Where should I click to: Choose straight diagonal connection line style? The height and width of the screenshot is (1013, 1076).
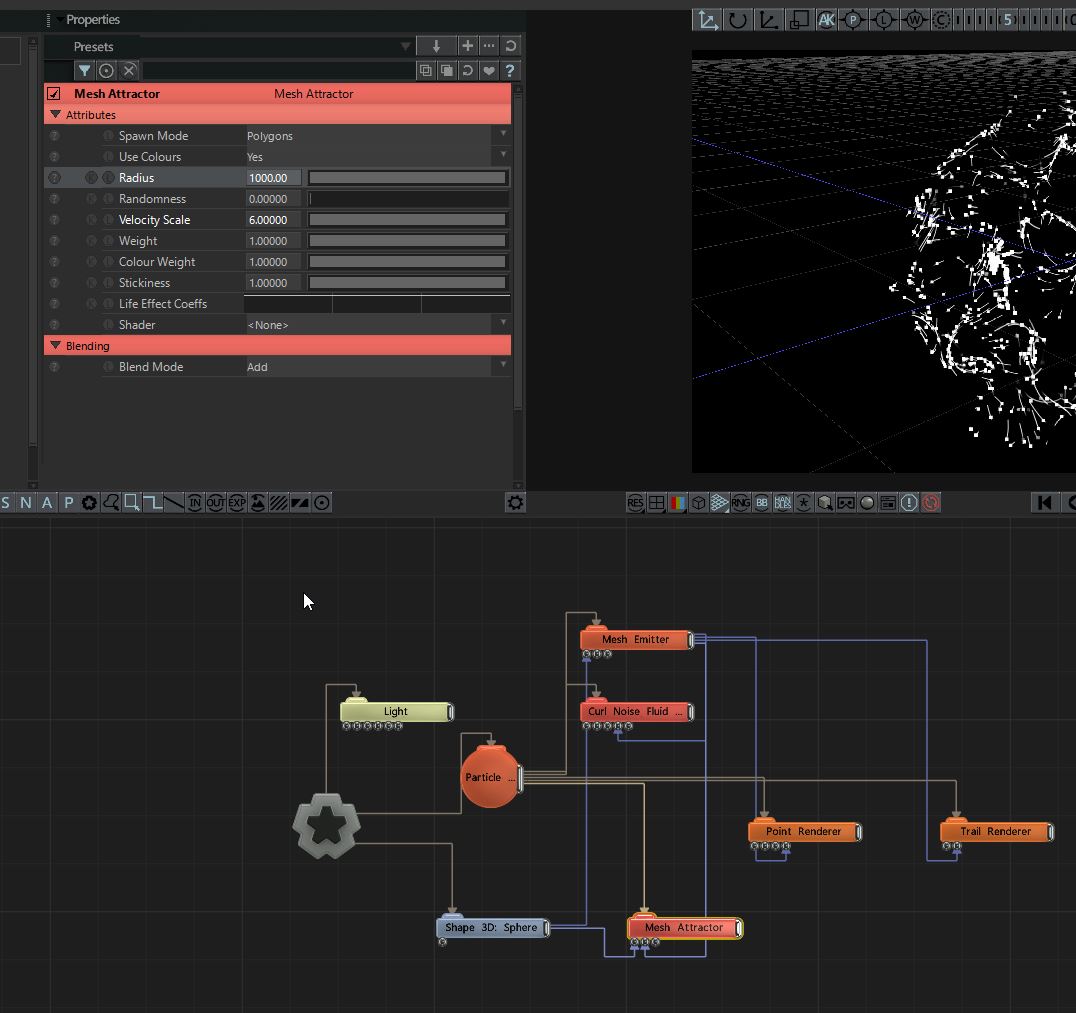(x=174, y=503)
